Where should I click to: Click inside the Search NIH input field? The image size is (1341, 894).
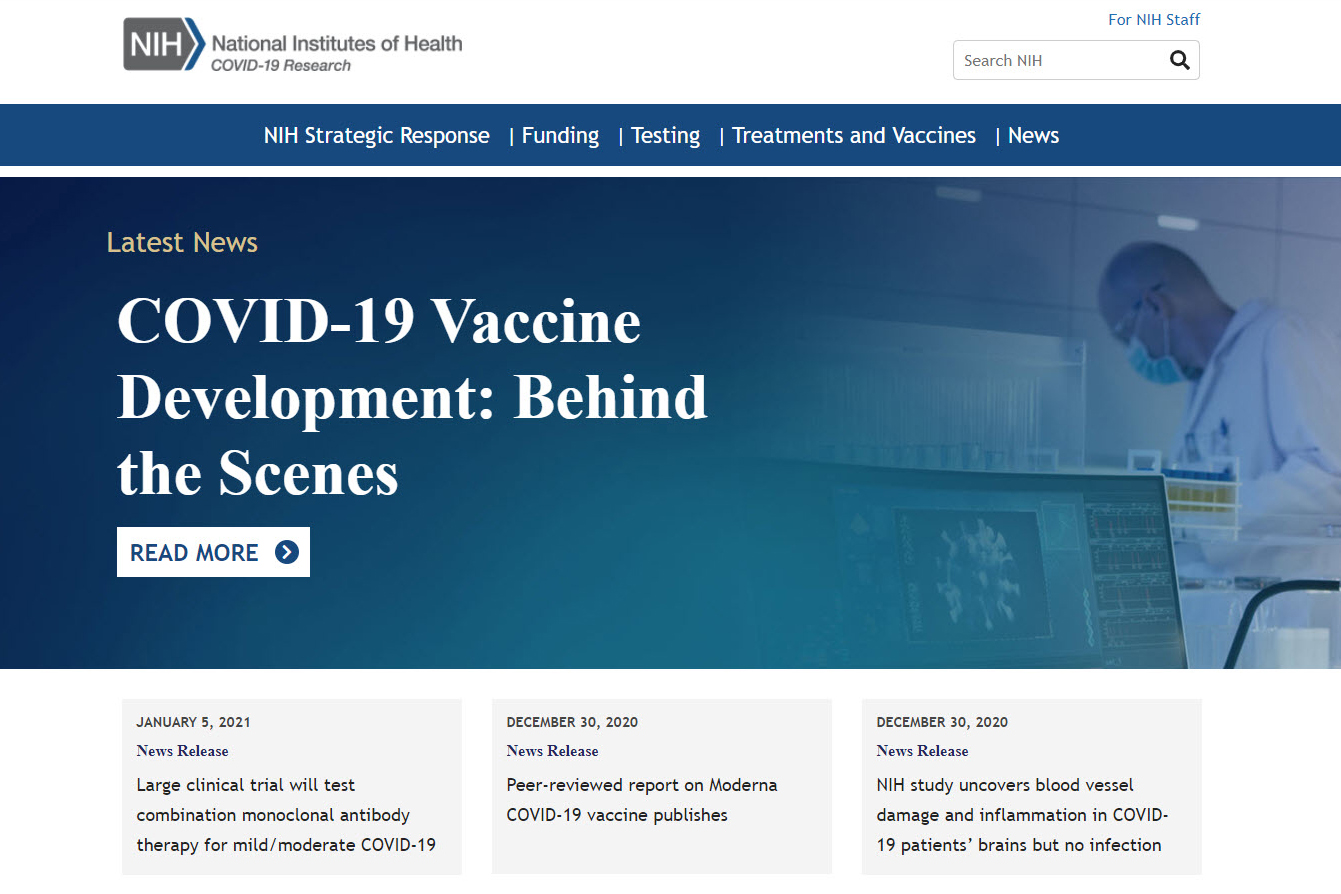[1050, 60]
